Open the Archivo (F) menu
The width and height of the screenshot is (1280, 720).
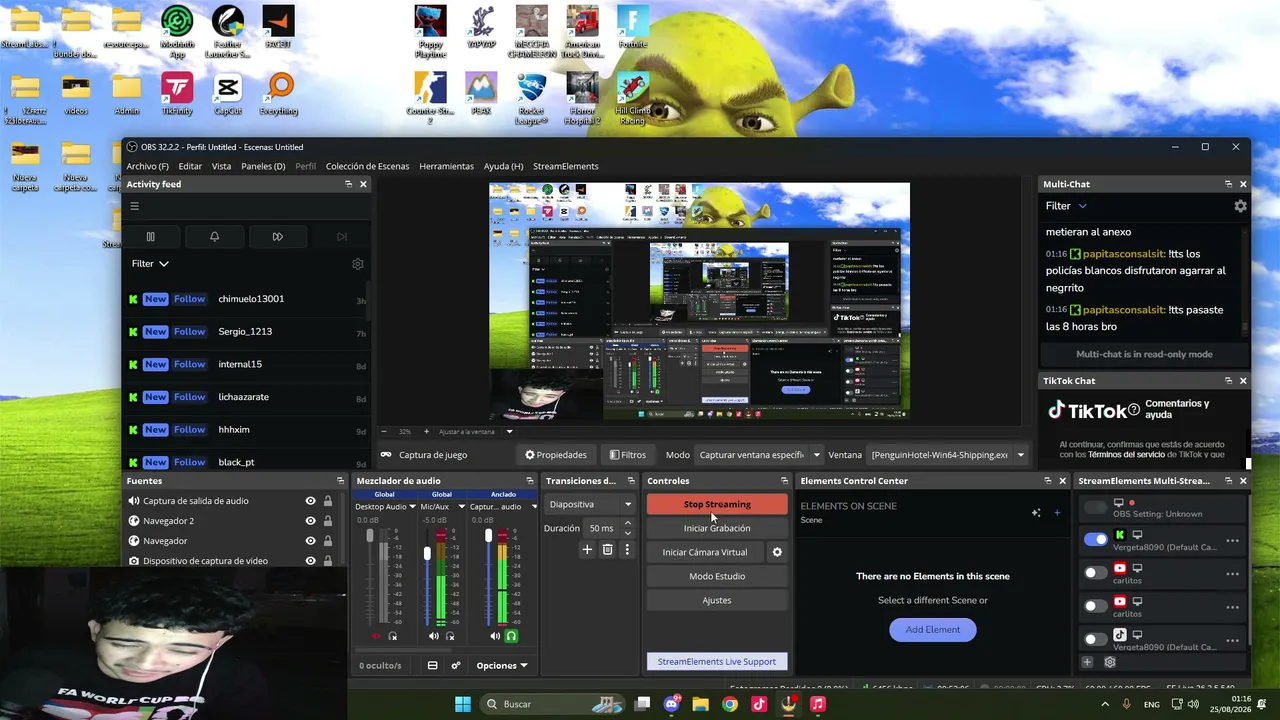tap(147, 166)
